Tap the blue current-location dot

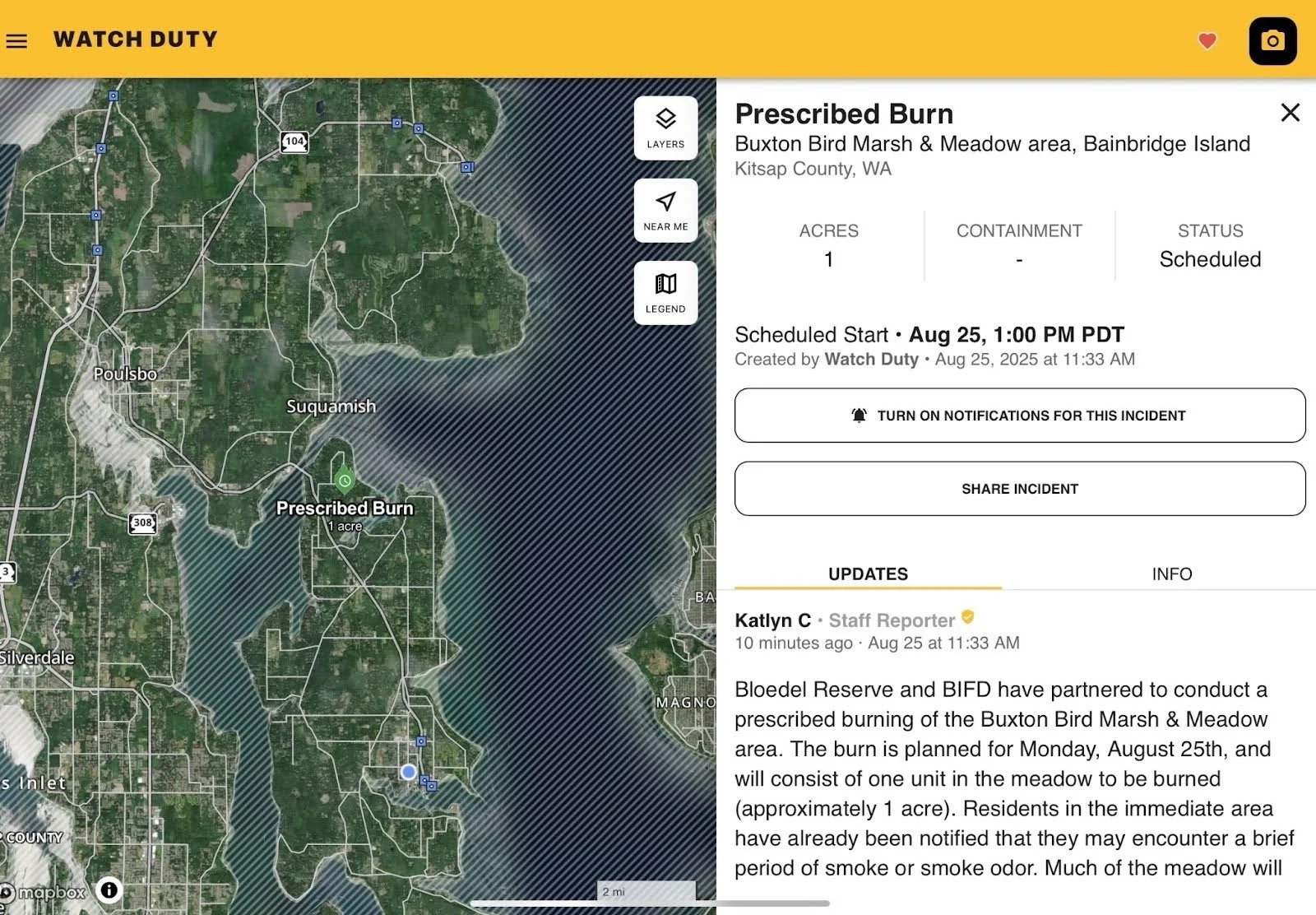[x=409, y=772]
